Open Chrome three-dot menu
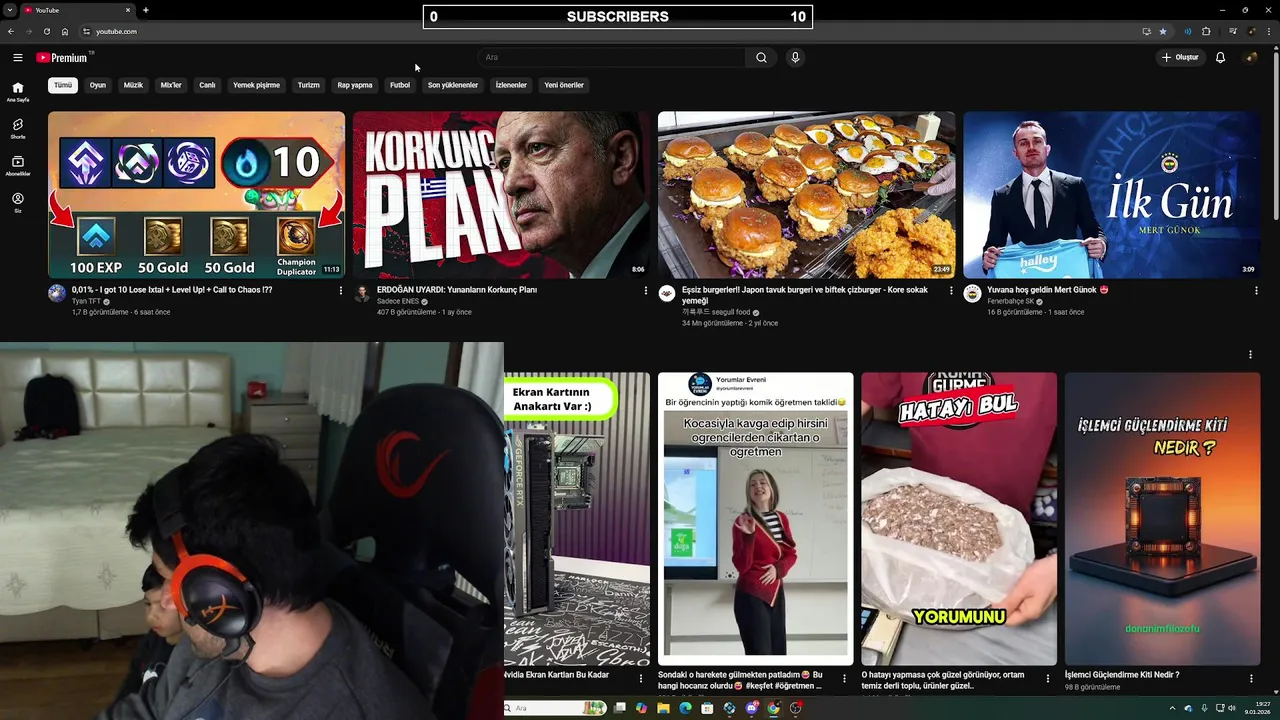 click(x=1267, y=31)
